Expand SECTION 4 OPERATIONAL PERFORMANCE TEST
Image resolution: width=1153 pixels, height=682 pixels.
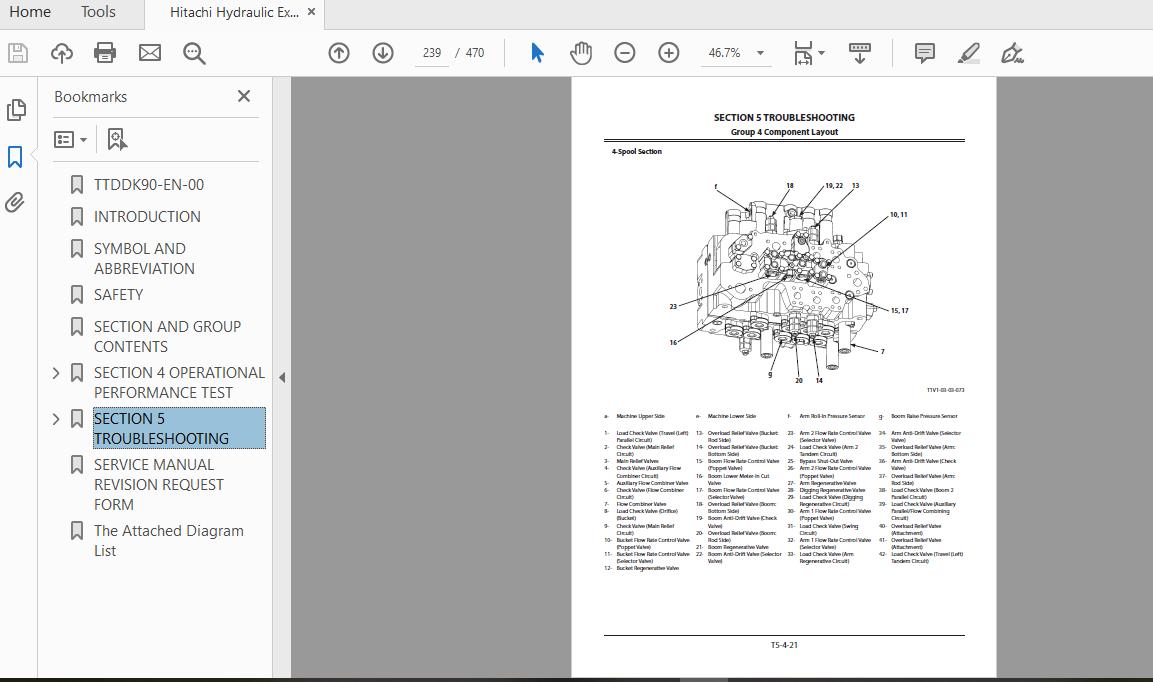[56, 373]
